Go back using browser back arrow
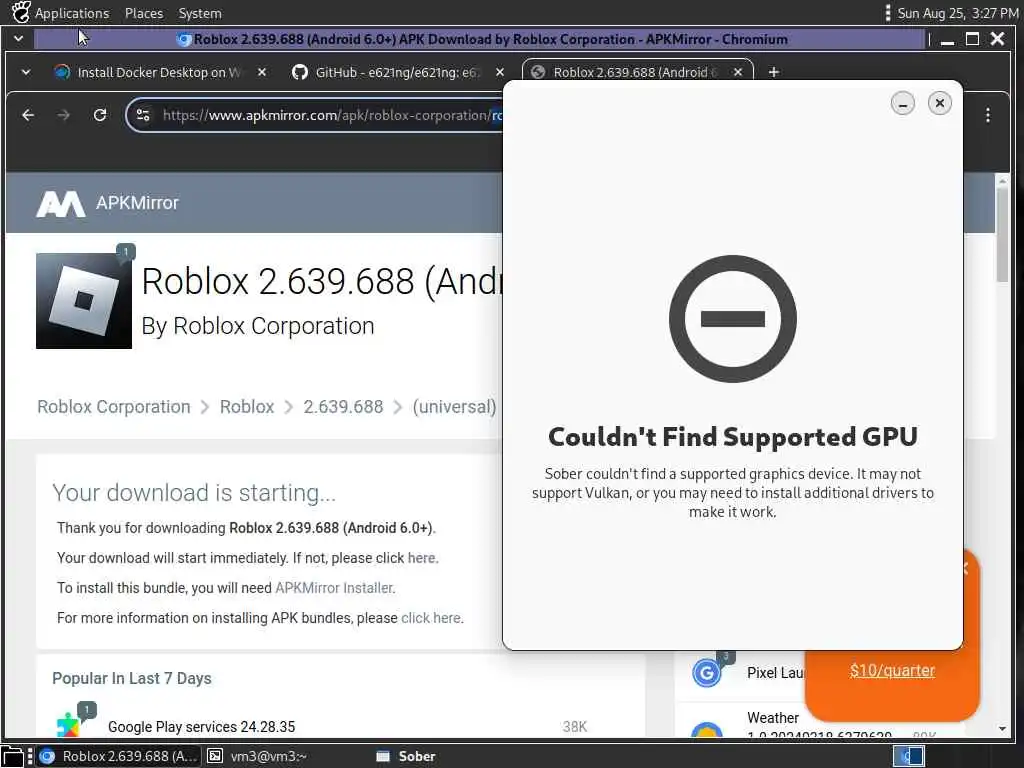The width and height of the screenshot is (1024, 768). pos(28,116)
